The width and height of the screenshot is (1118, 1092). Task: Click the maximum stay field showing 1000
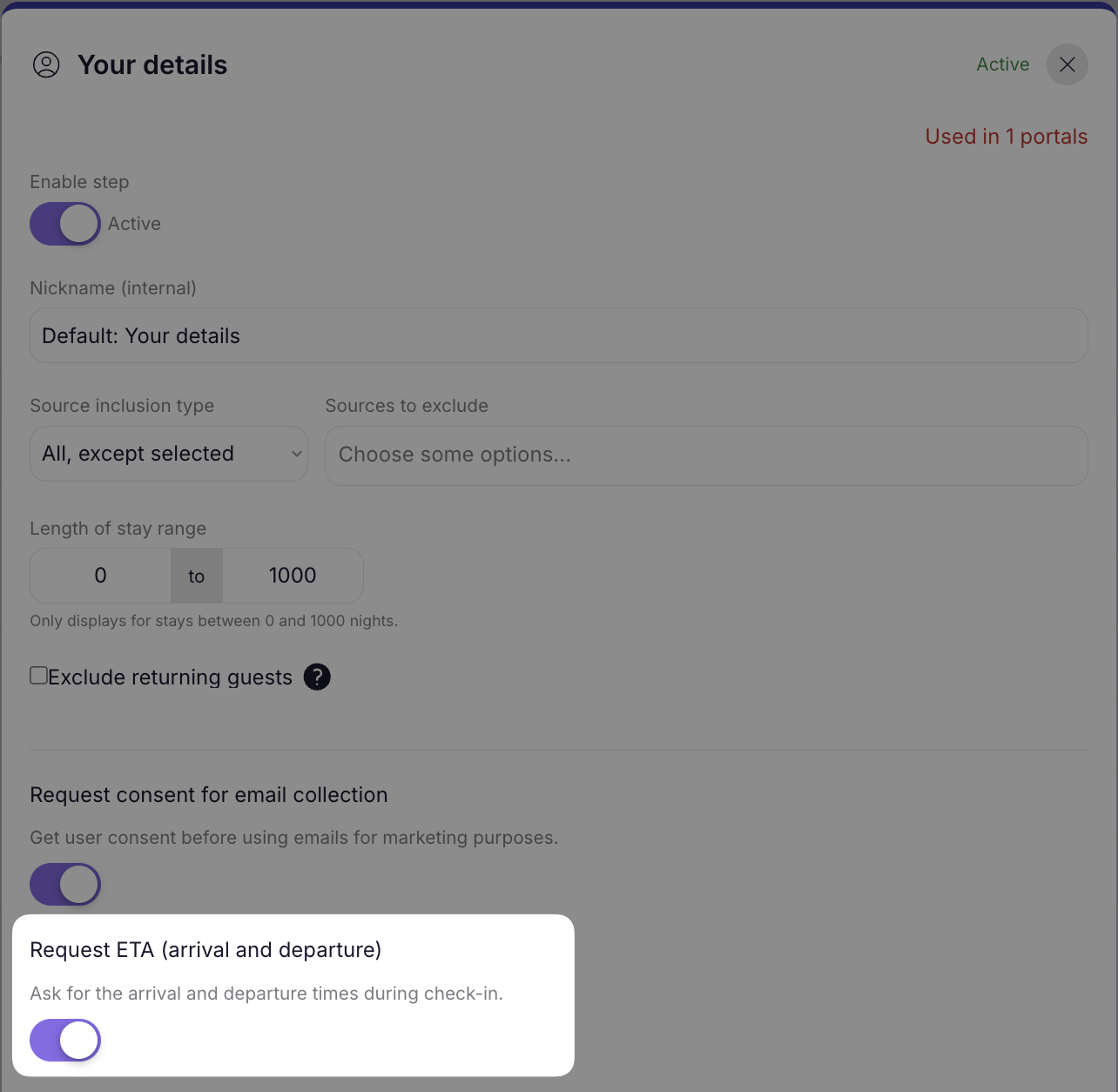(x=293, y=576)
